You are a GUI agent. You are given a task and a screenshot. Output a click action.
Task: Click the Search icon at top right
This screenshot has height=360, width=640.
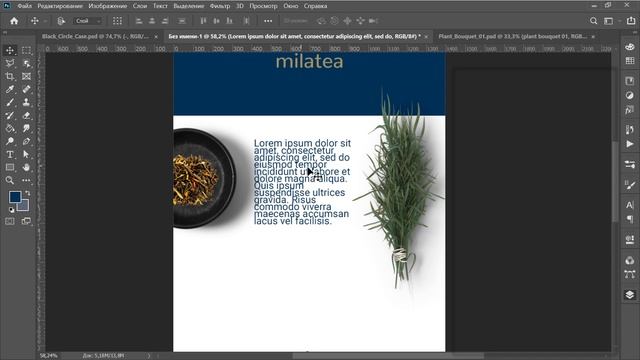[x=593, y=21]
